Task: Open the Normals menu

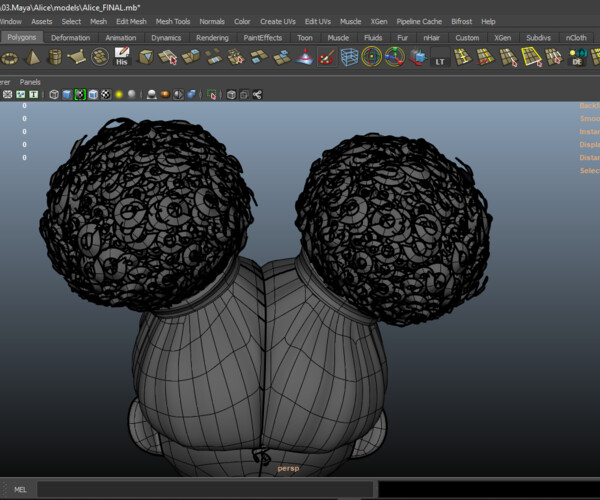Action: [x=212, y=21]
